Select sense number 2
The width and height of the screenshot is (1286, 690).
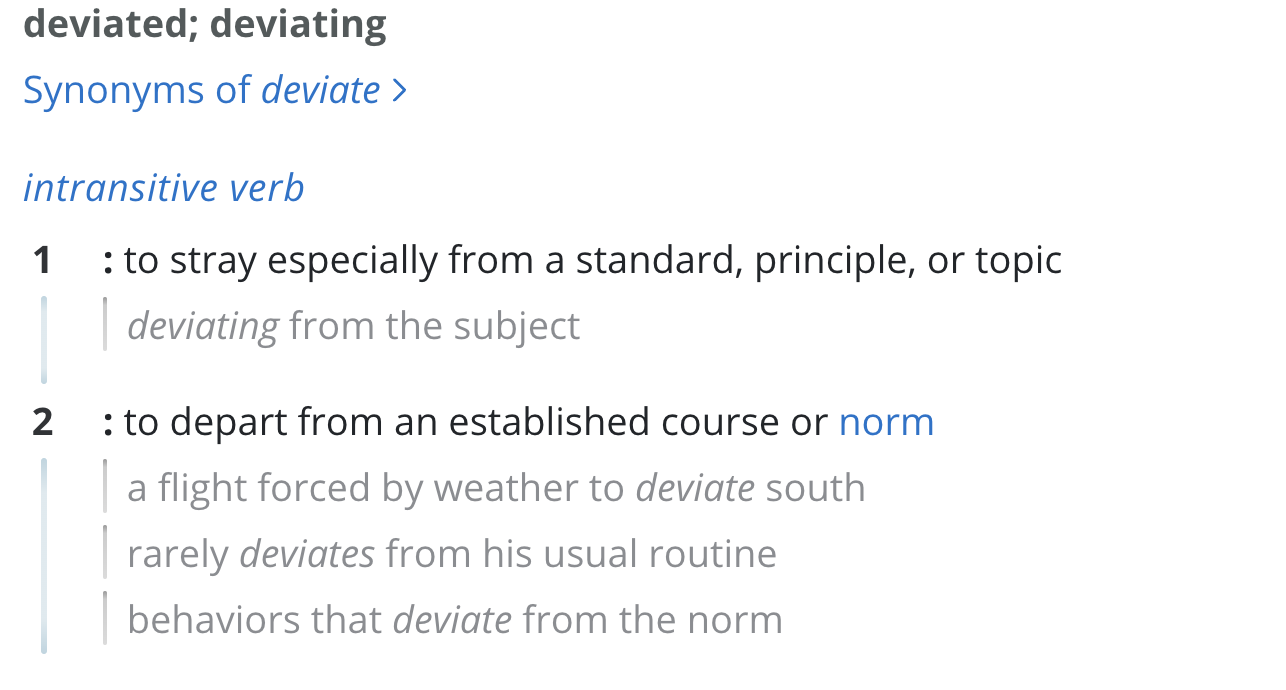[x=42, y=422]
